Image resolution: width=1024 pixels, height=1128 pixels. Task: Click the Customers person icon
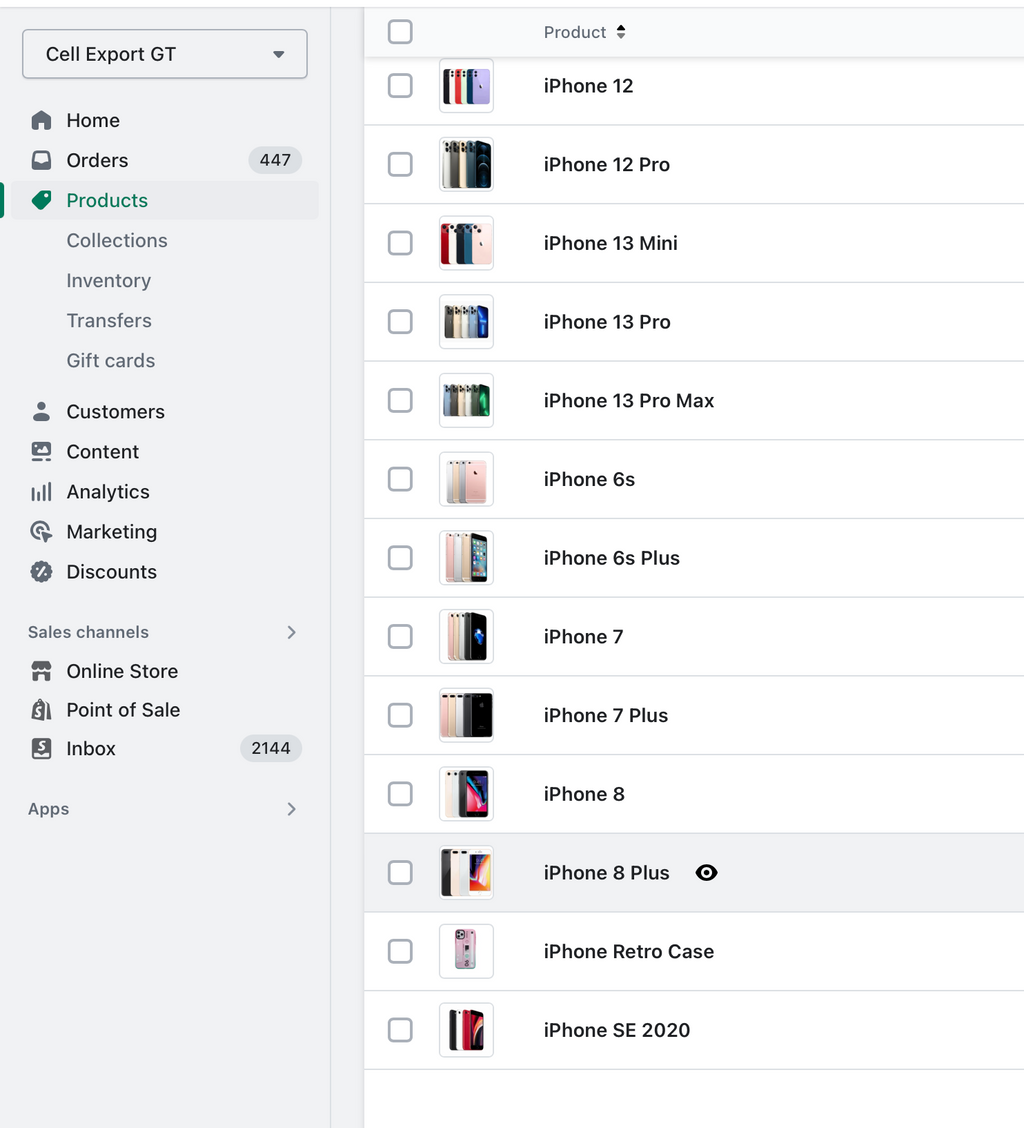click(42, 411)
